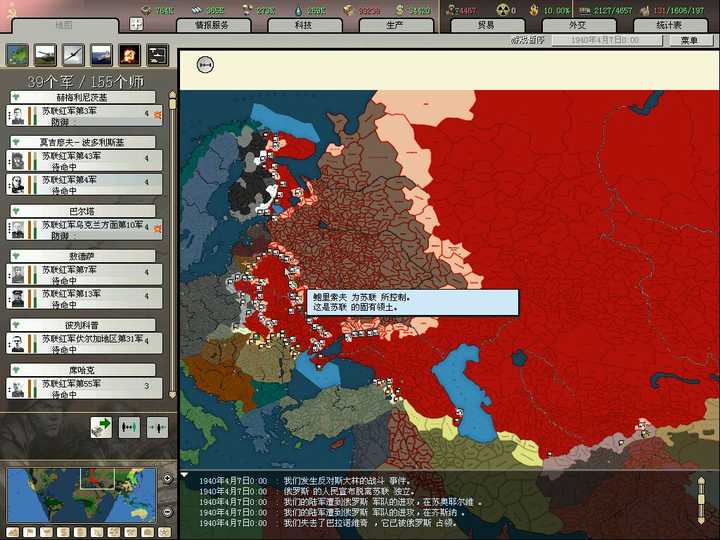Open the black unit-silhouettes panel icon

(x=158, y=55)
